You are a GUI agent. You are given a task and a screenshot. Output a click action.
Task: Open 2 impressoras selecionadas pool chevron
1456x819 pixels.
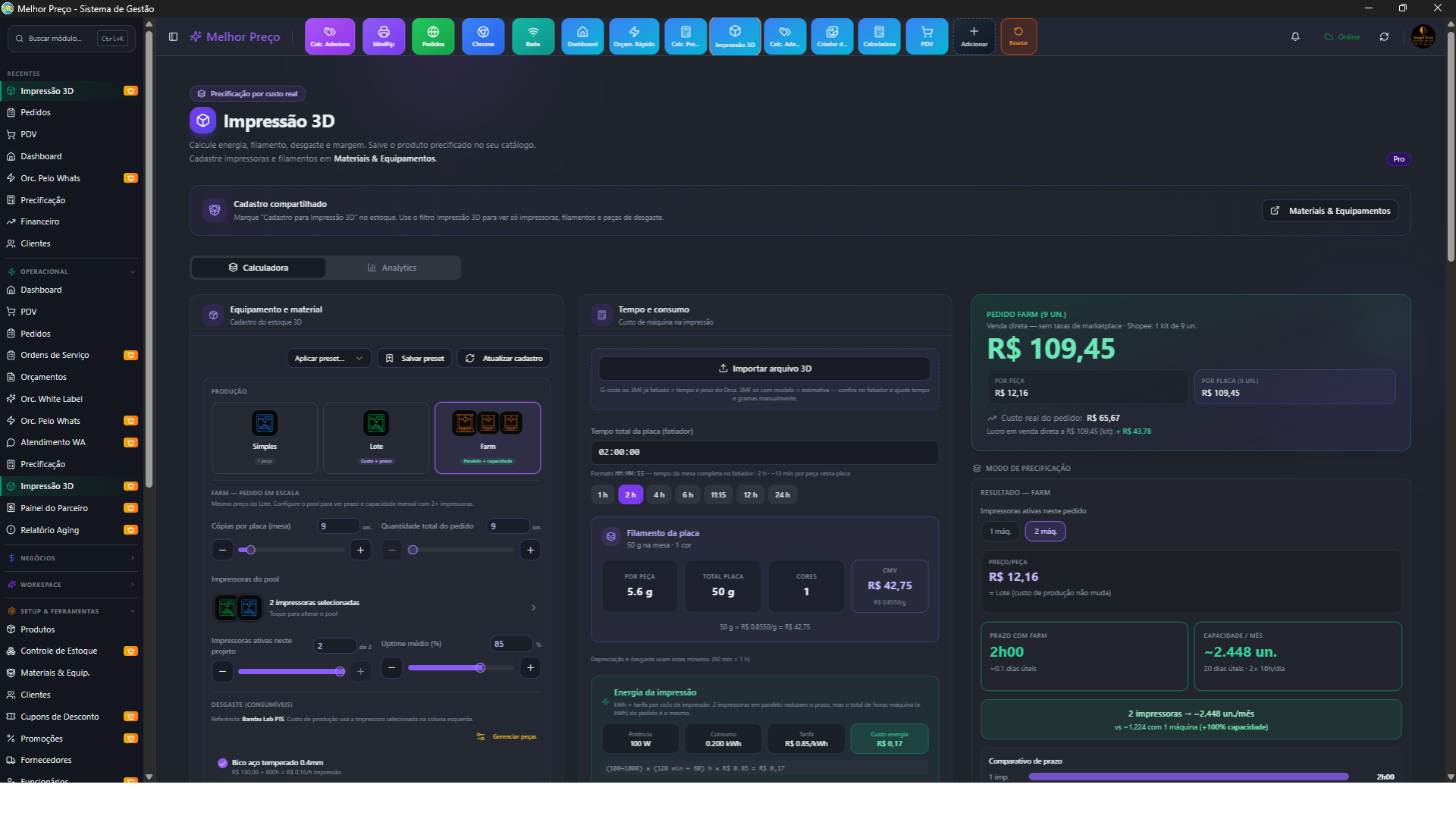coord(533,607)
